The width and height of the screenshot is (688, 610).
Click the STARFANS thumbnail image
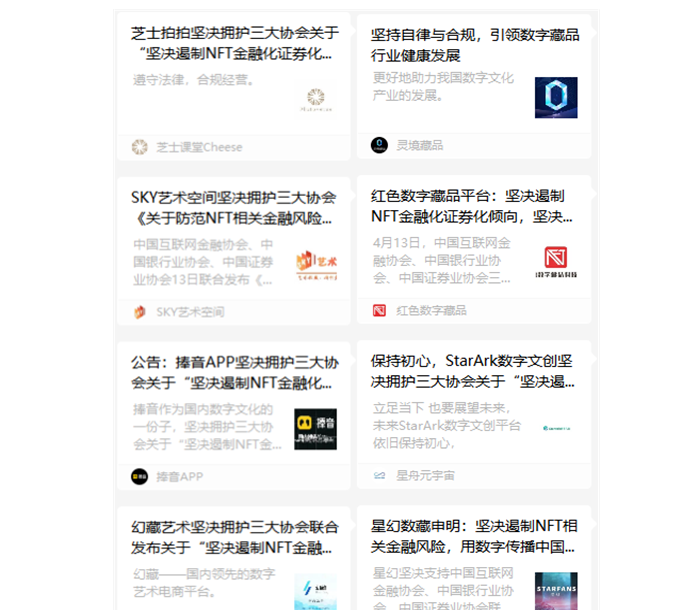click(x=555, y=590)
